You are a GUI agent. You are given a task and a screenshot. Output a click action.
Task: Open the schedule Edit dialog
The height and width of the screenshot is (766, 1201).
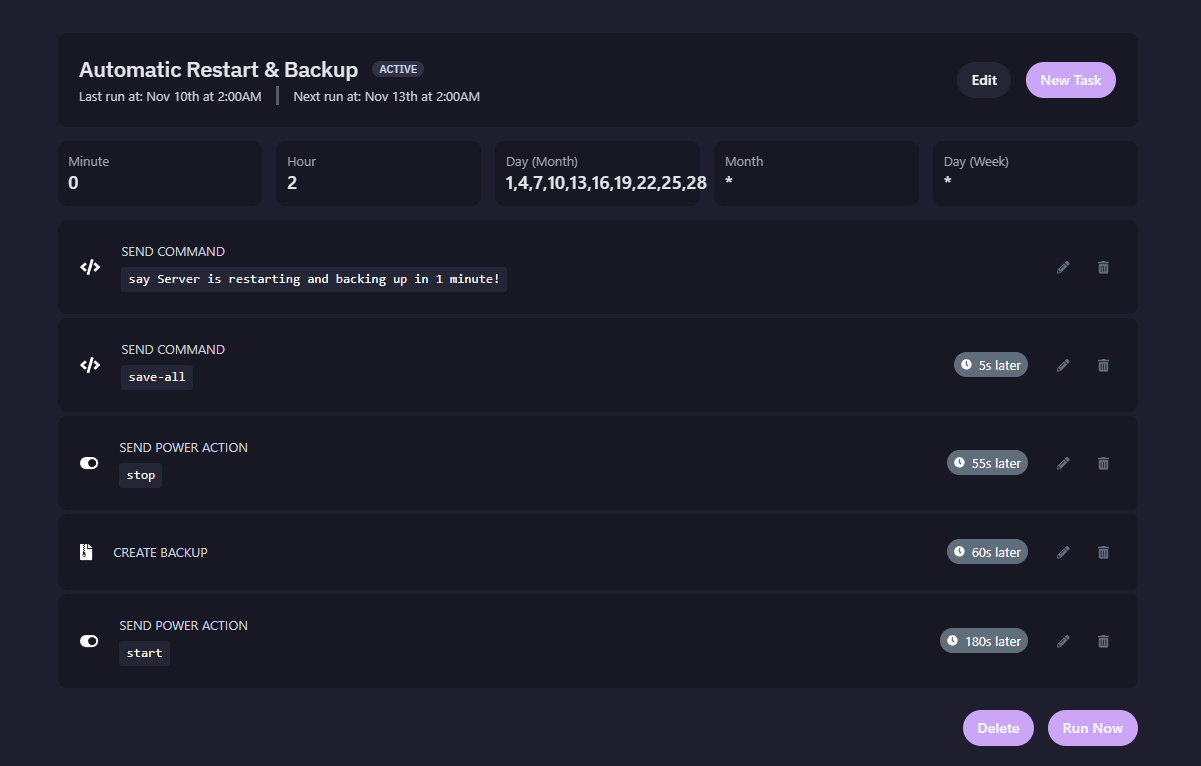[x=984, y=80]
